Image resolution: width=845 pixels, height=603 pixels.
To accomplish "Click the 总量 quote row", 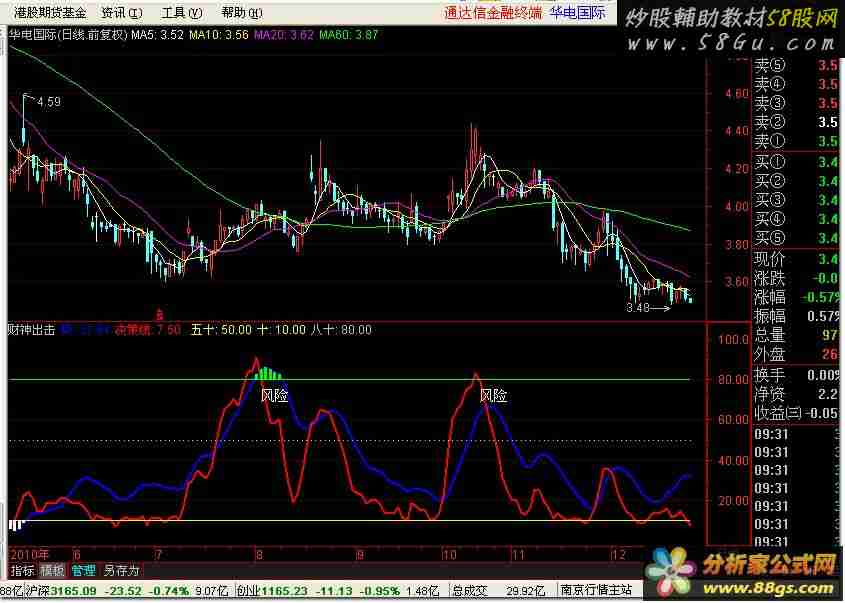I will tap(796, 335).
